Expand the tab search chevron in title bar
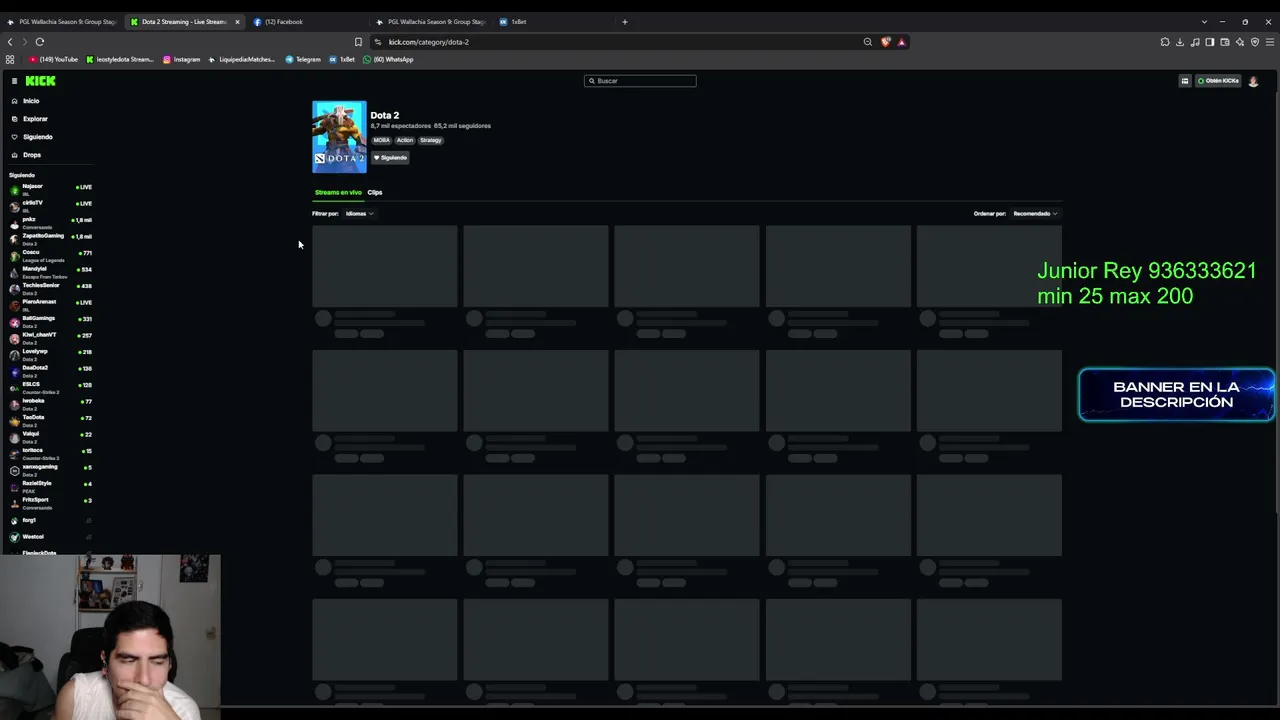This screenshot has height=720, width=1280. (1204, 22)
